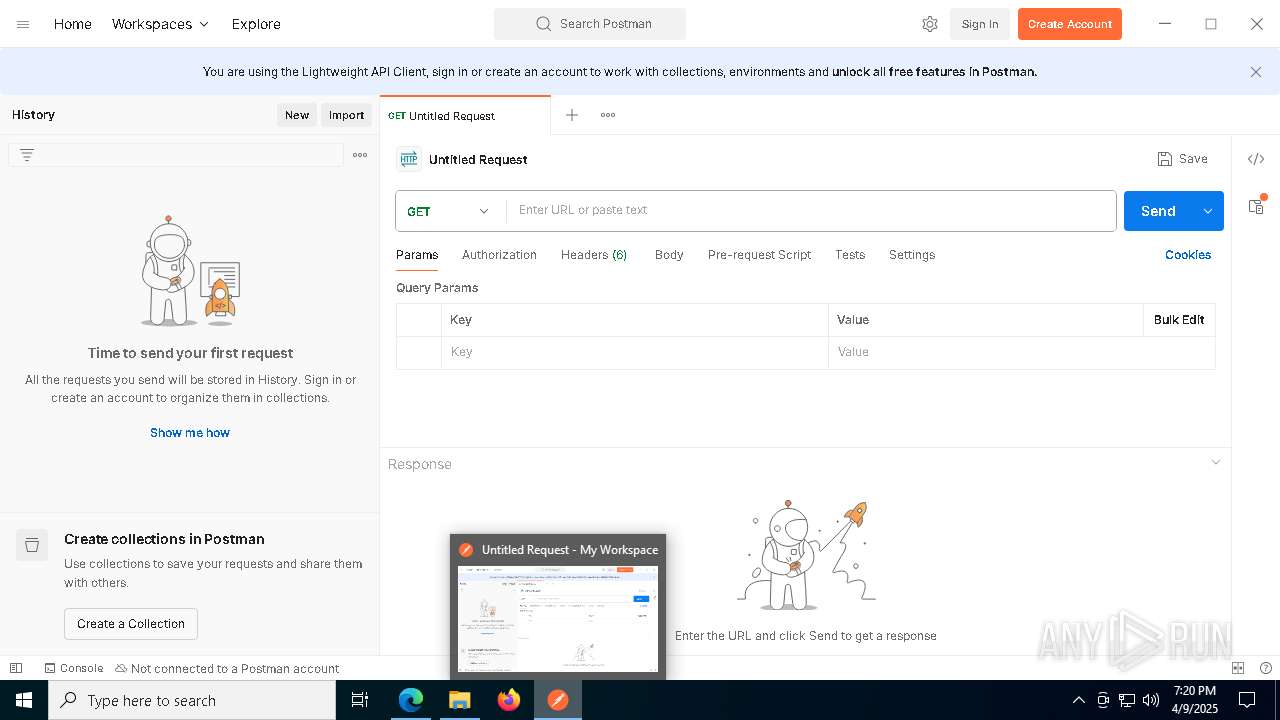Open the Tests tab
The width and height of the screenshot is (1280, 720).
(x=850, y=255)
